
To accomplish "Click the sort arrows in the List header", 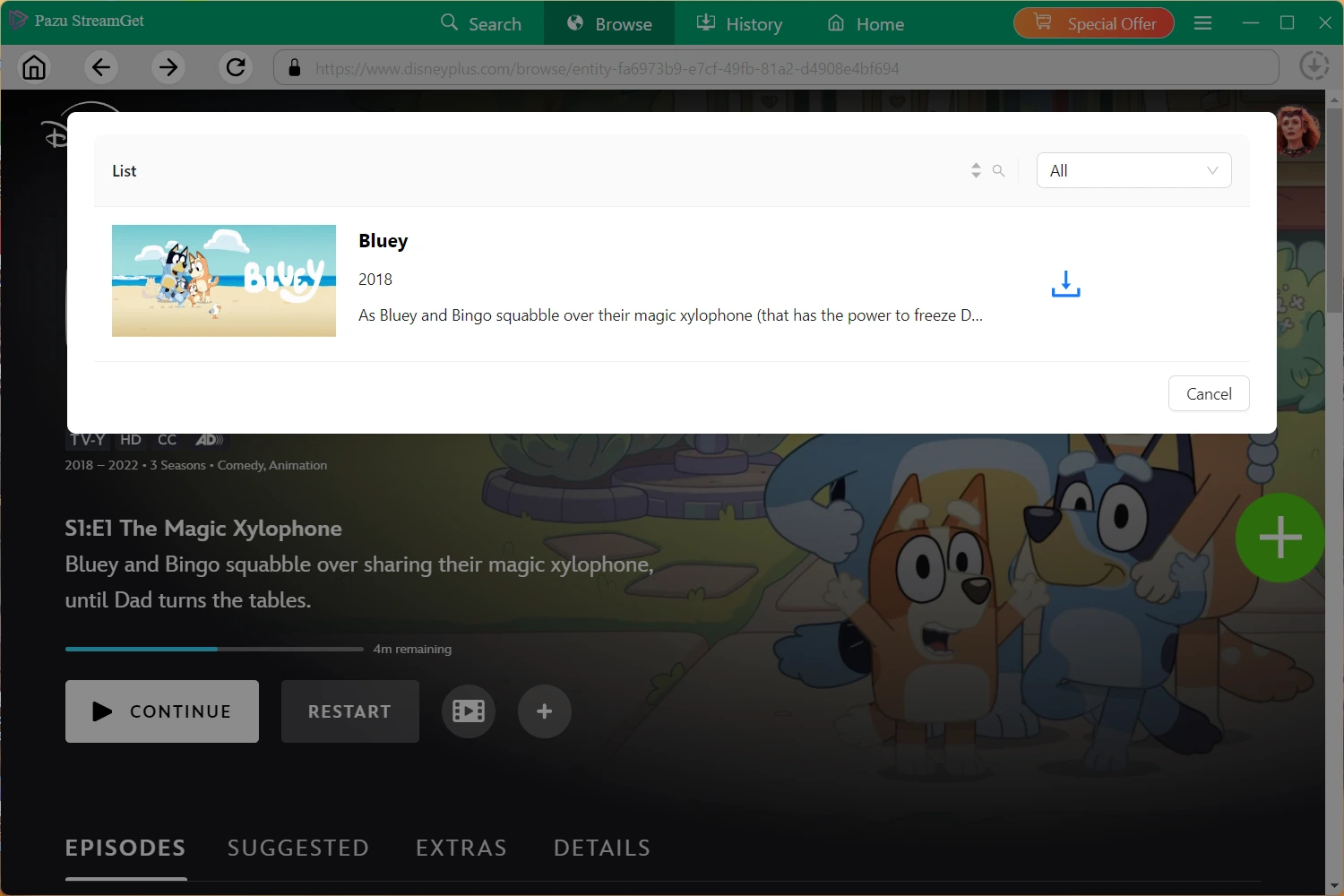I will click(x=976, y=170).
